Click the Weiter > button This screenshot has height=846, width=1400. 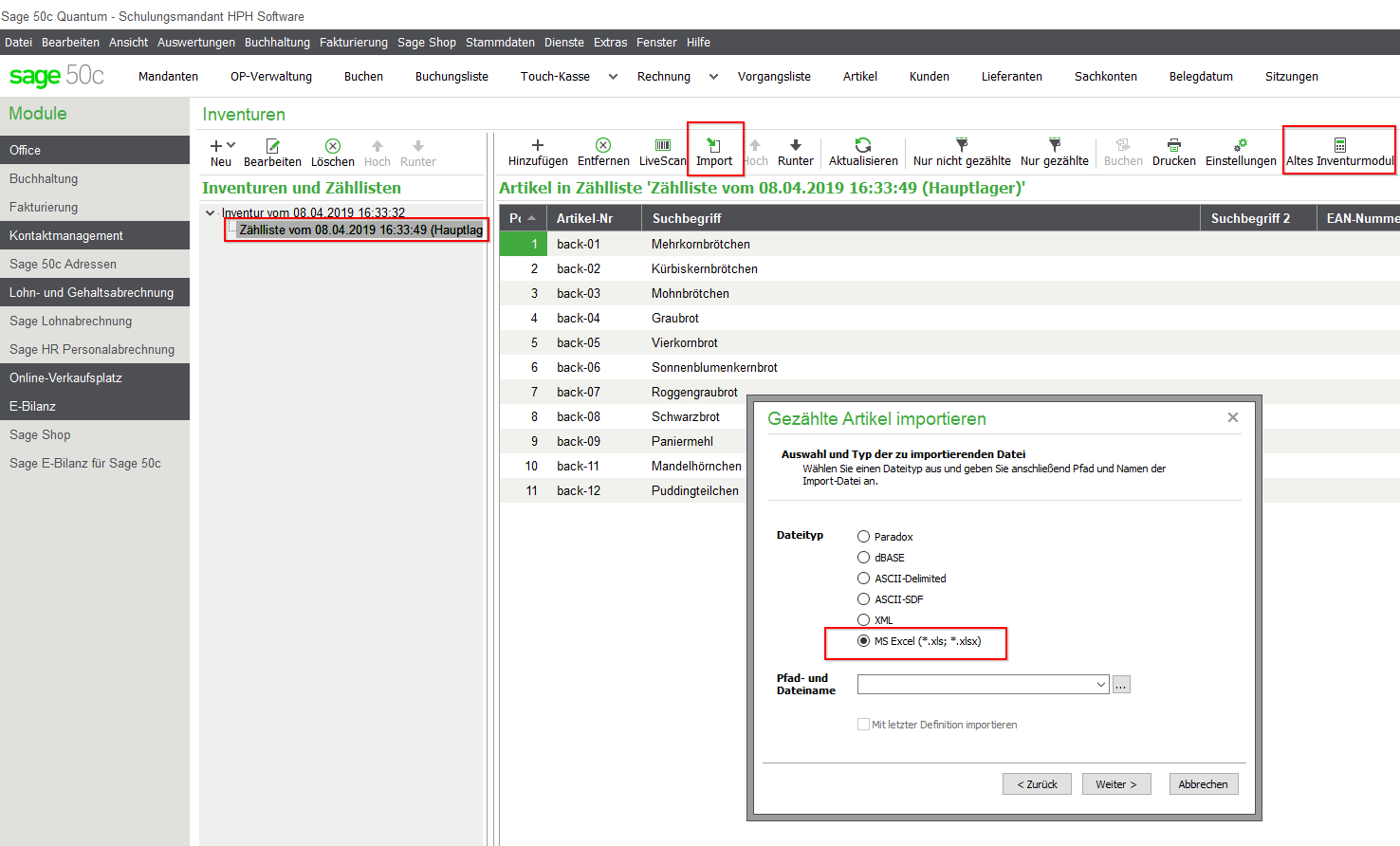1116,784
